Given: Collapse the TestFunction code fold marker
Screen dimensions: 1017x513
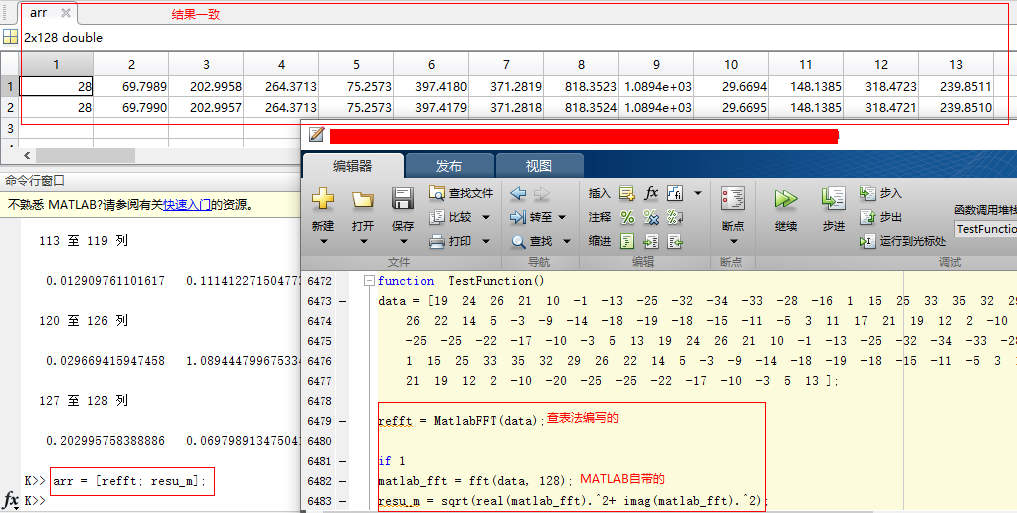Looking at the screenshot, I should coord(369,281).
